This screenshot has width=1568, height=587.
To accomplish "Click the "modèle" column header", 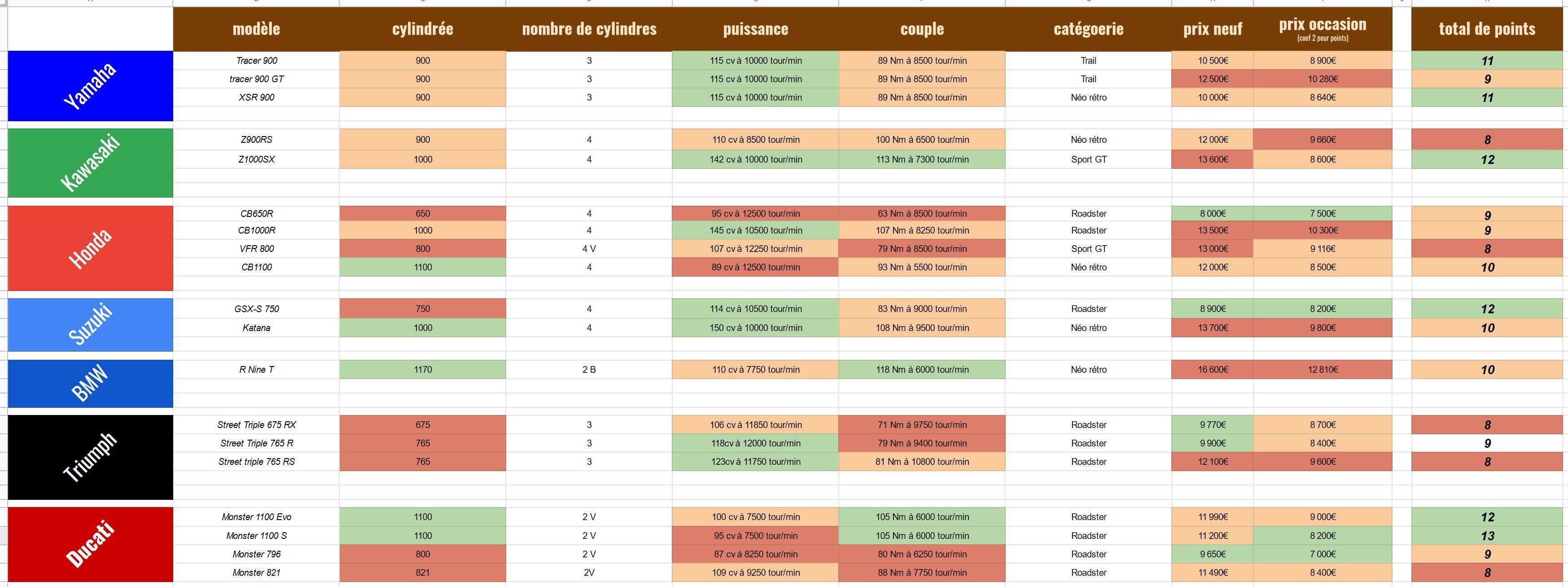I will pyautogui.click(x=256, y=29).
